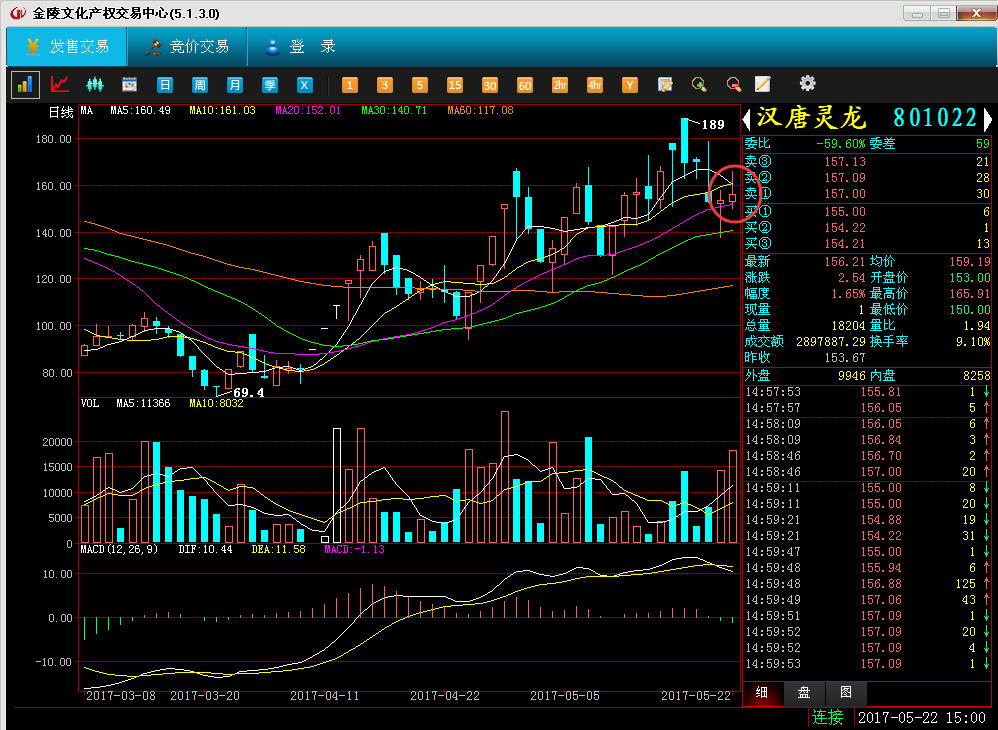The image size is (998, 730).
Task: Click the MA5:160.49 indicator label
Action: pyautogui.click(x=141, y=111)
